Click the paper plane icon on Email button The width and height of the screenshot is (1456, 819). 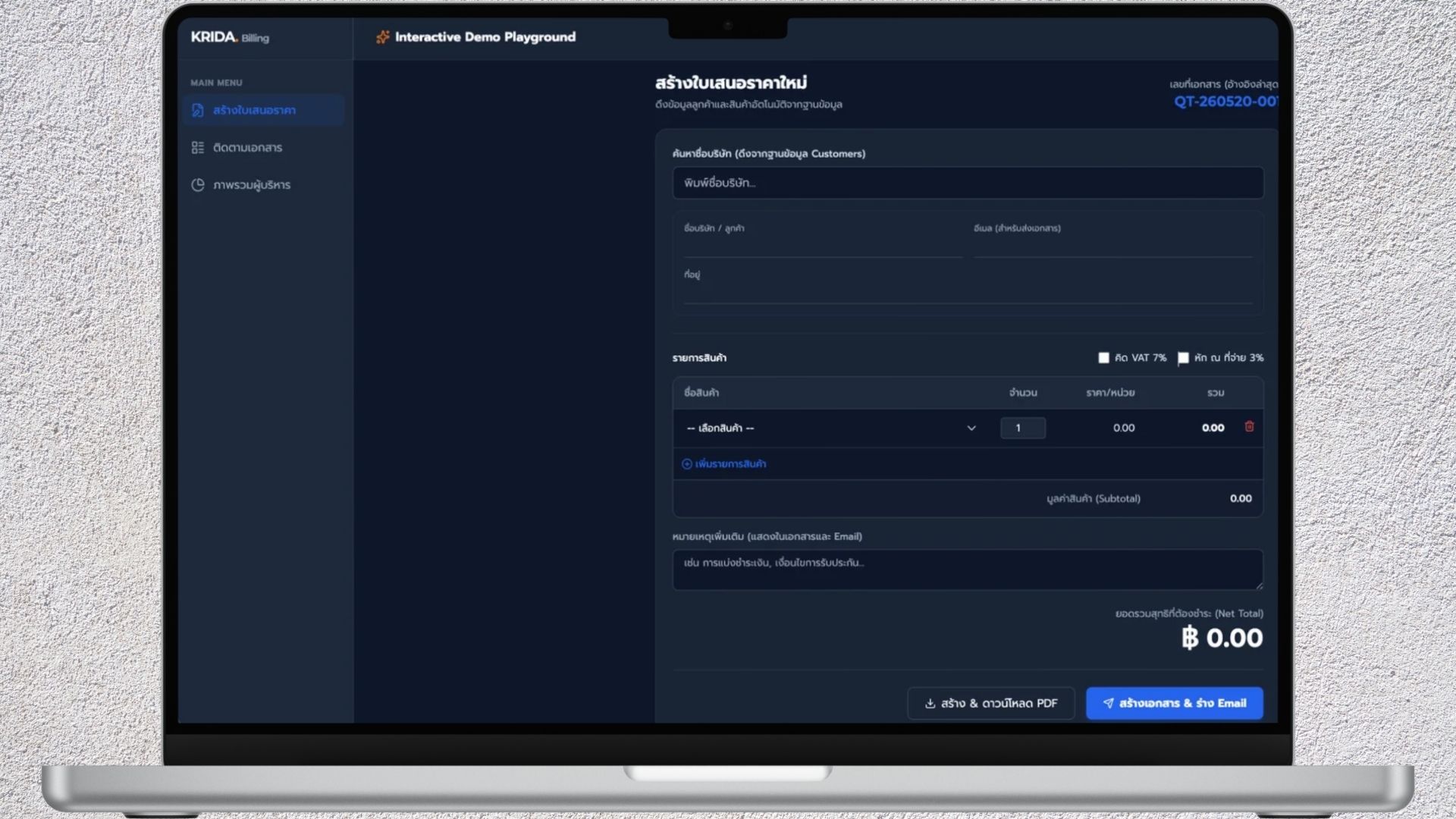tap(1108, 704)
